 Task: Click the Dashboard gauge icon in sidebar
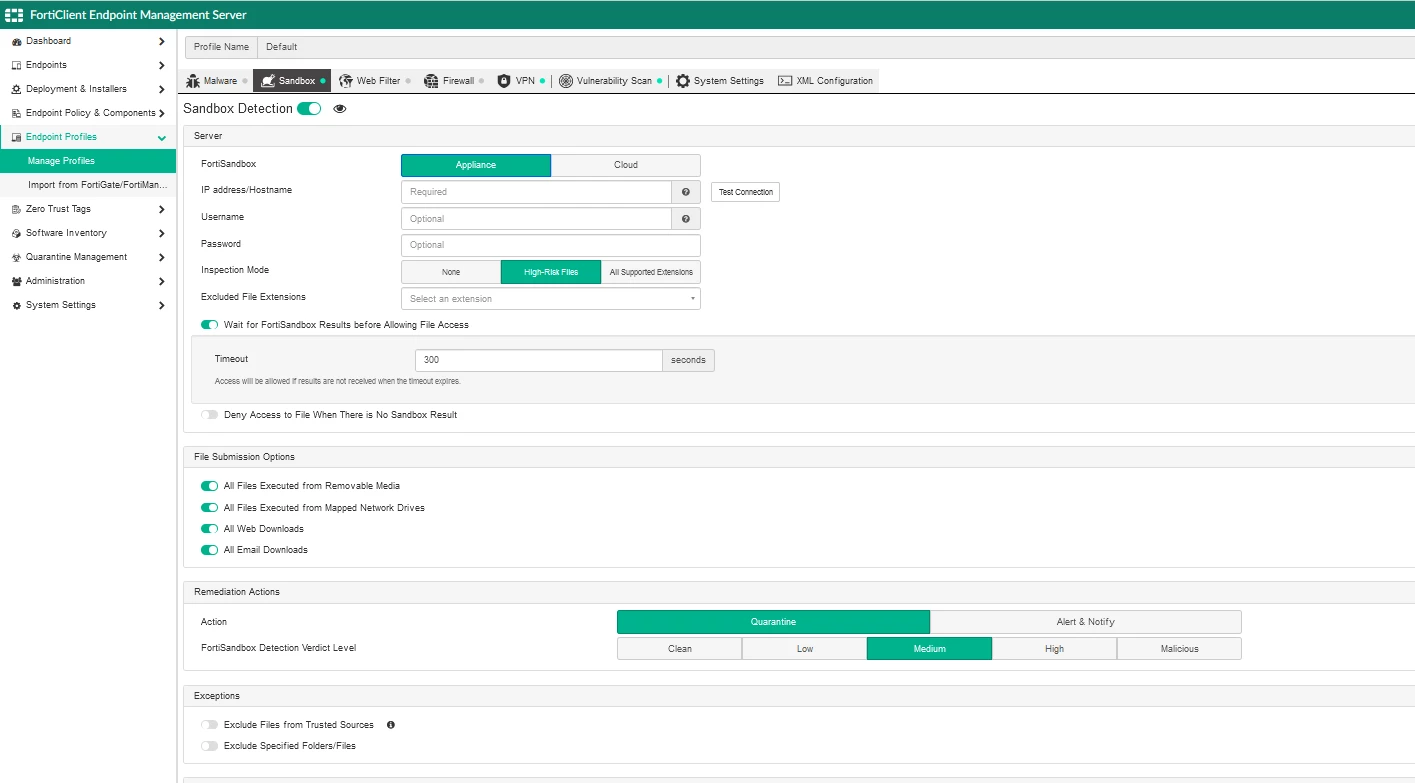(16, 41)
